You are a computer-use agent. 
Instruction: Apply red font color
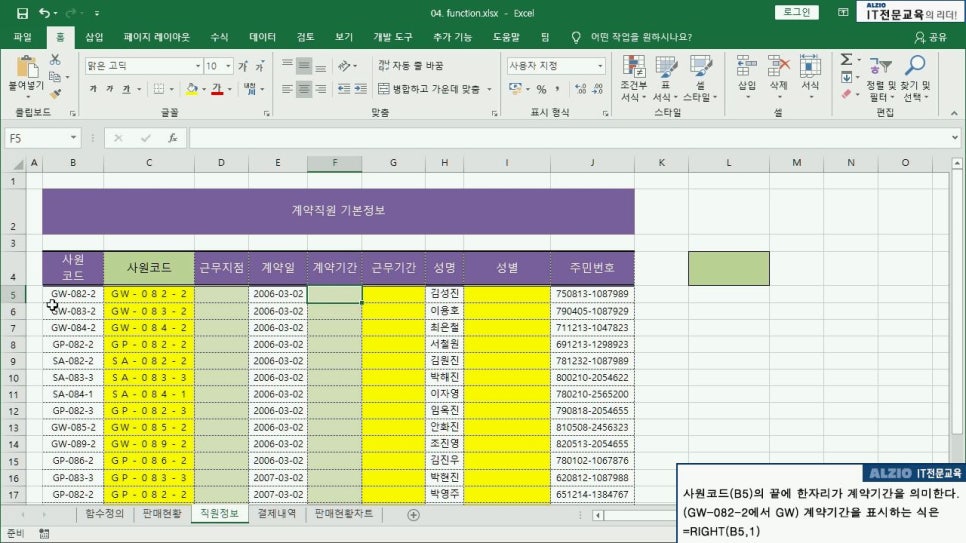click(x=217, y=89)
